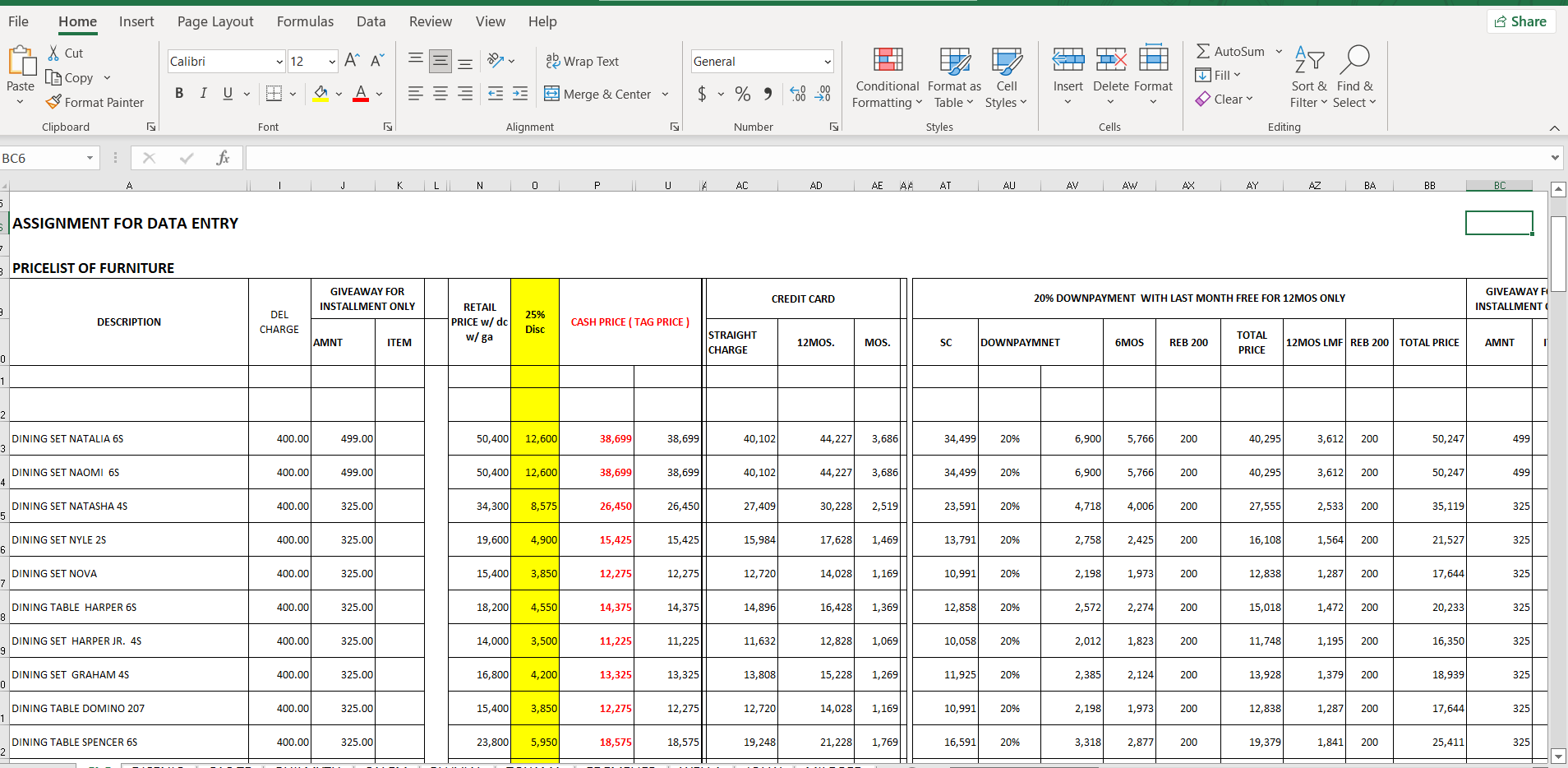The image size is (1568, 768).
Task: Expand the AutoSum dropdown arrow
Action: tap(1279, 51)
